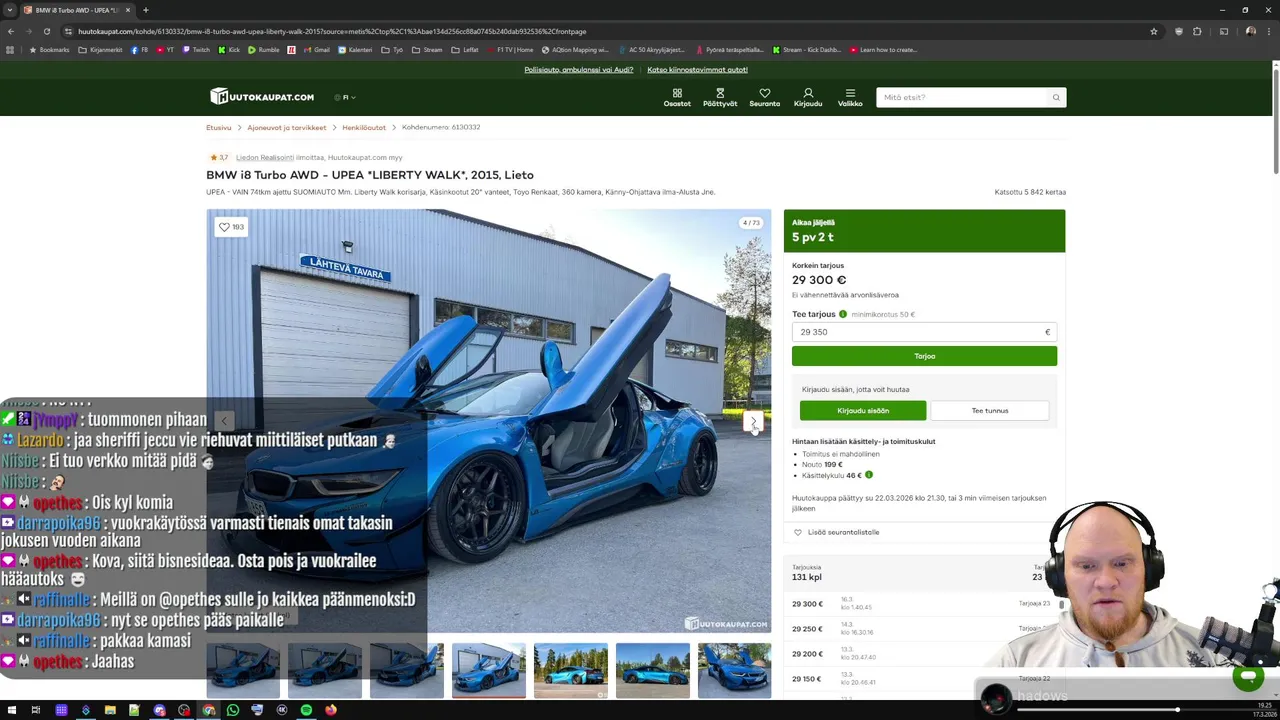Open Leffat bookmarks folder
Viewport: 1280px width, 720px height.
click(465, 50)
